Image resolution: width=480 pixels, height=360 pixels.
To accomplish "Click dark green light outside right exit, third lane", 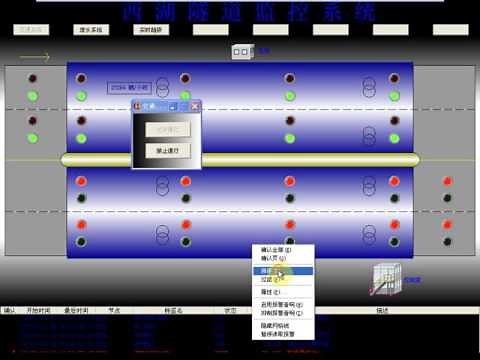I will tap(447, 198).
